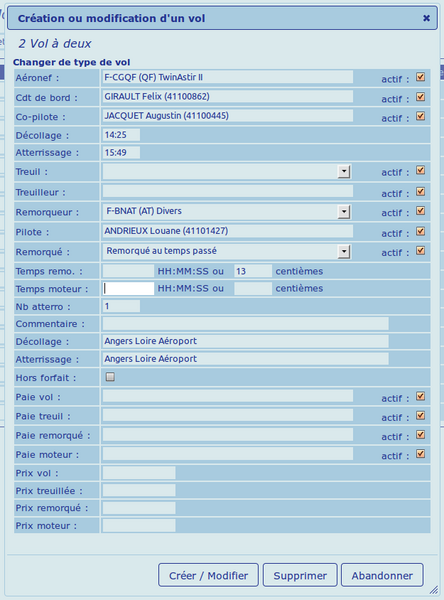Click the Cdt de bord field GIRAULT Felix
444x600 pixels.
227,96
